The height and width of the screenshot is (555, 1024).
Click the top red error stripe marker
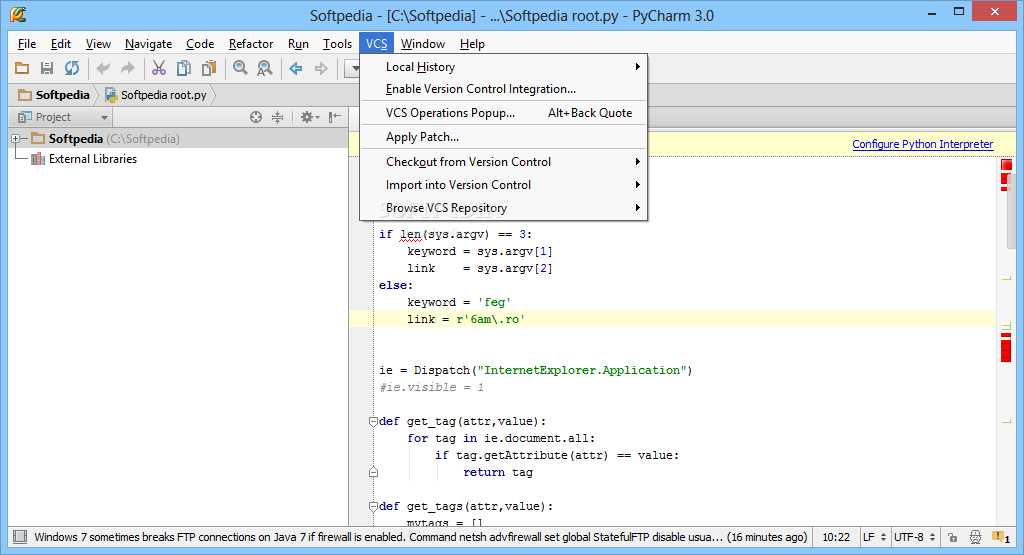[x=1006, y=165]
